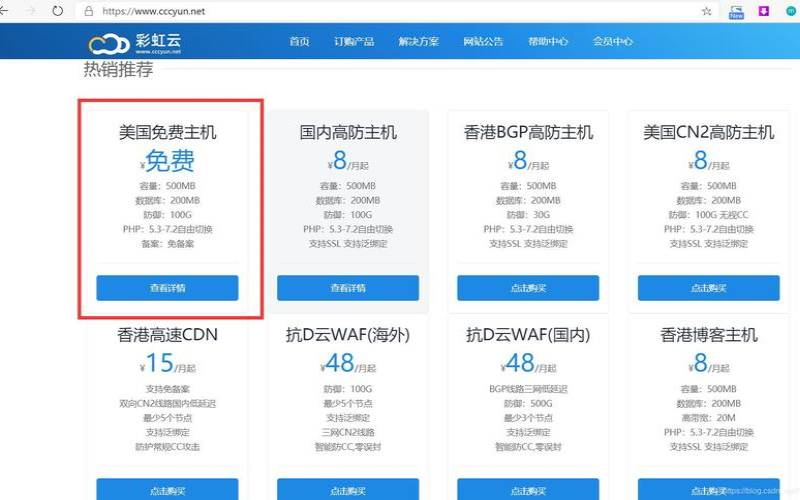Click 防御: 500G on 国内 WAF card
800x500 pixels.
[528, 404]
